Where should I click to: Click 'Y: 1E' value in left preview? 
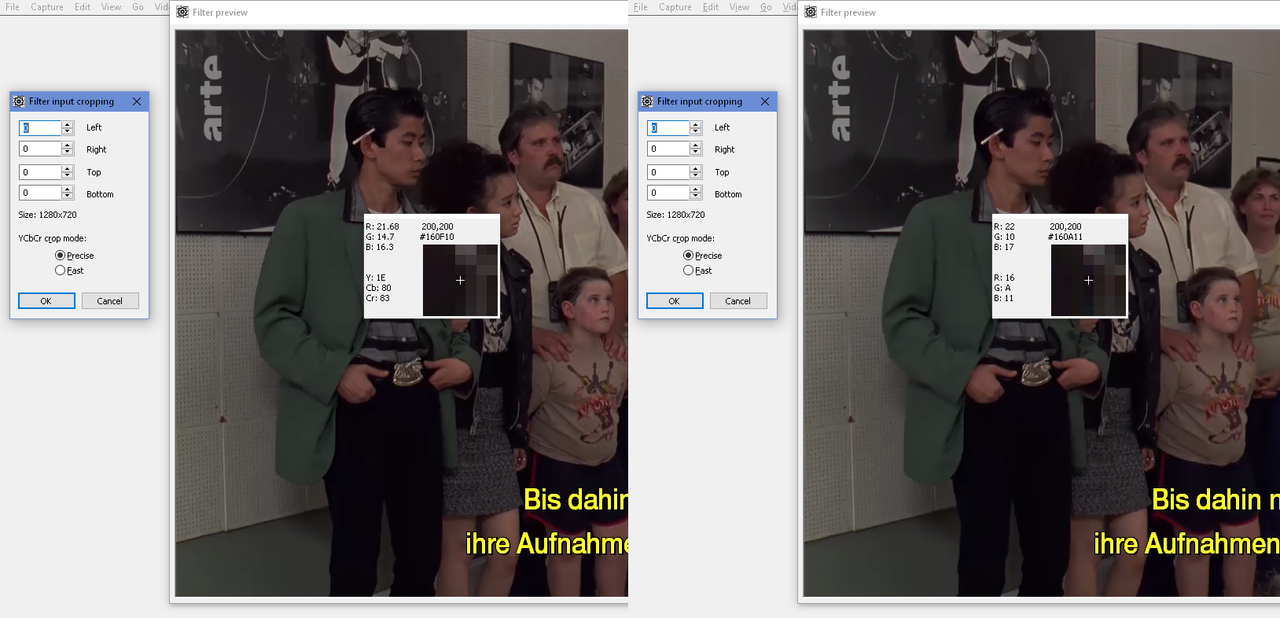(376, 277)
